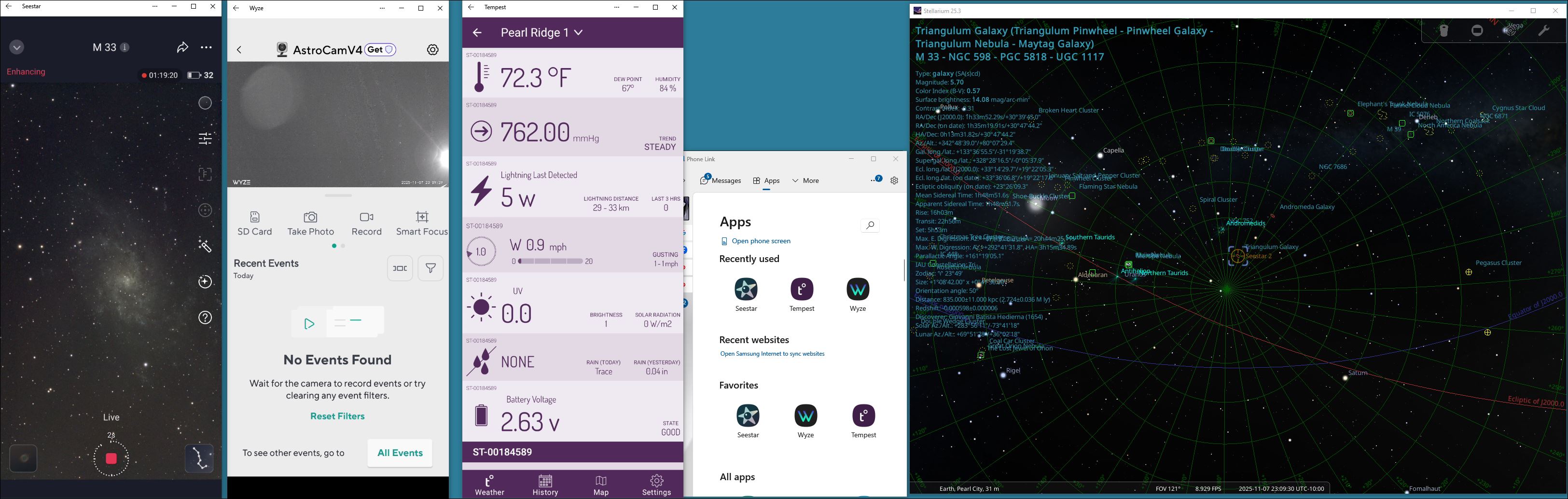Take Photo with the Wyze camera
The width and height of the screenshot is (1568, 499).
(310, 223)
